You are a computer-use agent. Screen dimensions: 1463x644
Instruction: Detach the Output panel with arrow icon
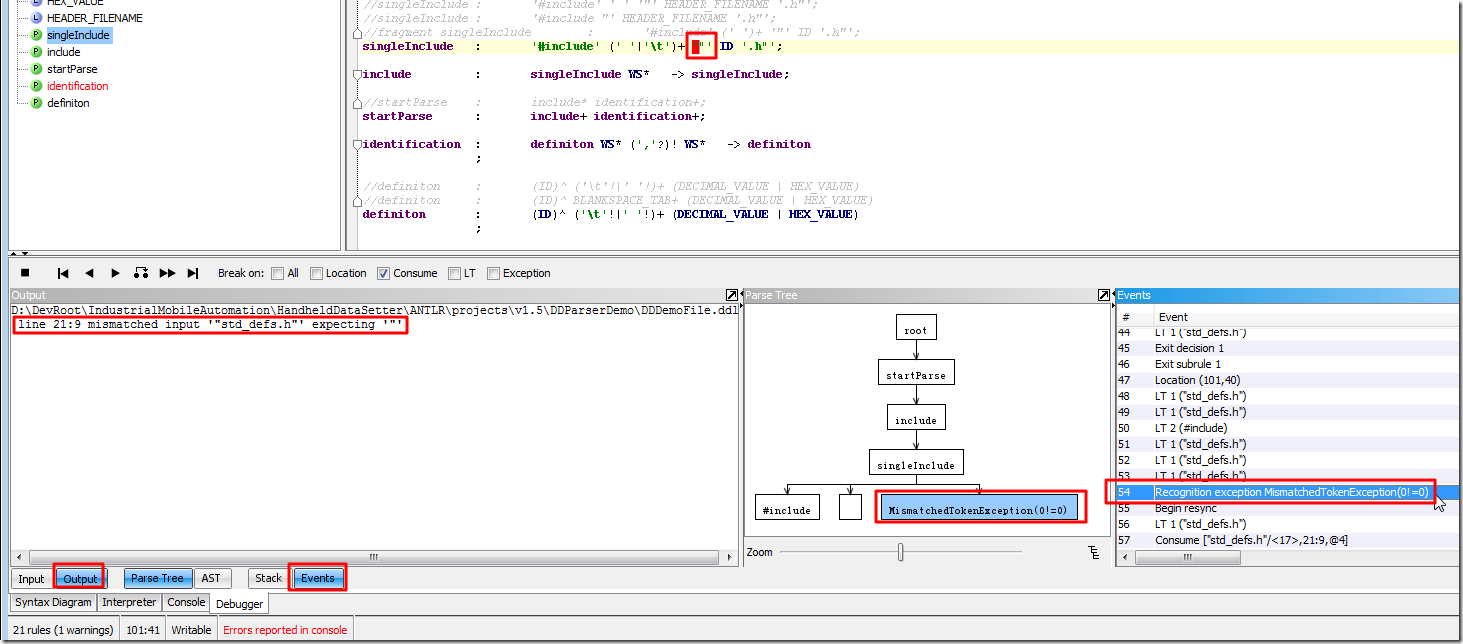pos(731,295)
